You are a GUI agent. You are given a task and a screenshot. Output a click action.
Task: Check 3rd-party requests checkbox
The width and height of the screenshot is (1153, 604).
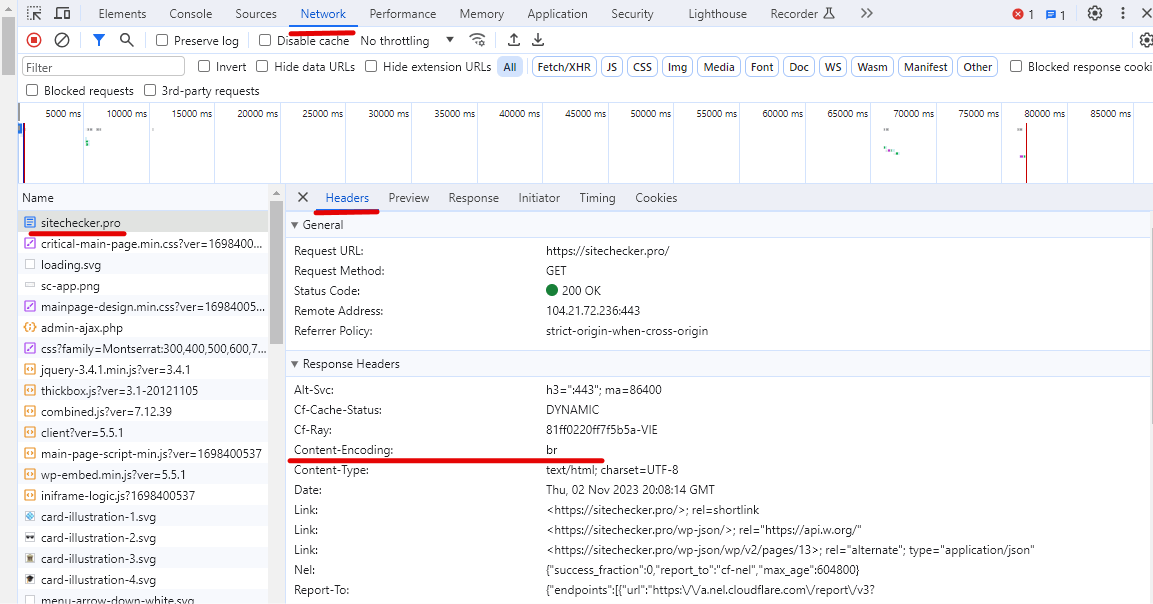click(149, 90)
